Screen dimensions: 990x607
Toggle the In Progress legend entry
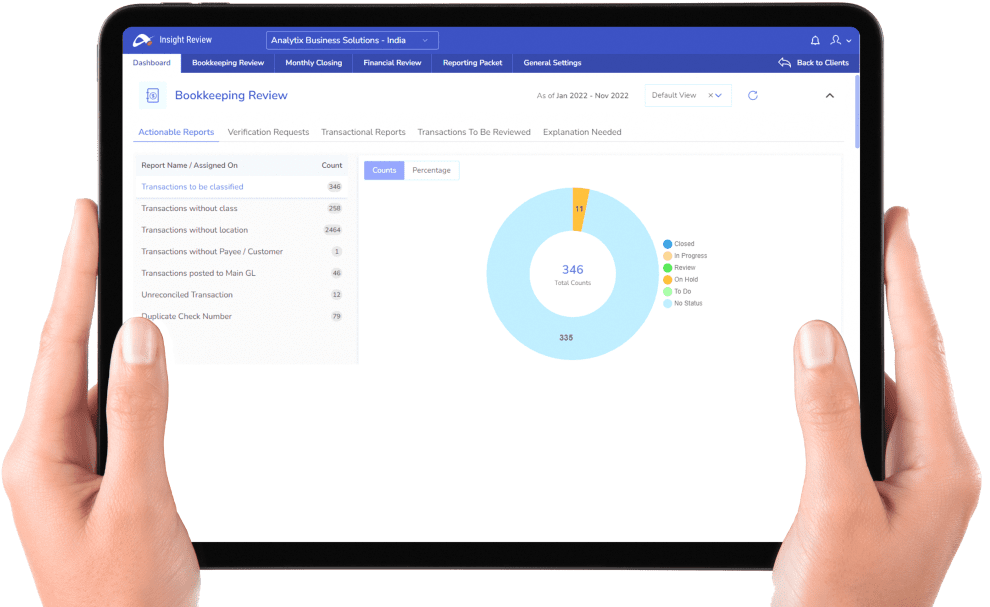click(690, 255)
